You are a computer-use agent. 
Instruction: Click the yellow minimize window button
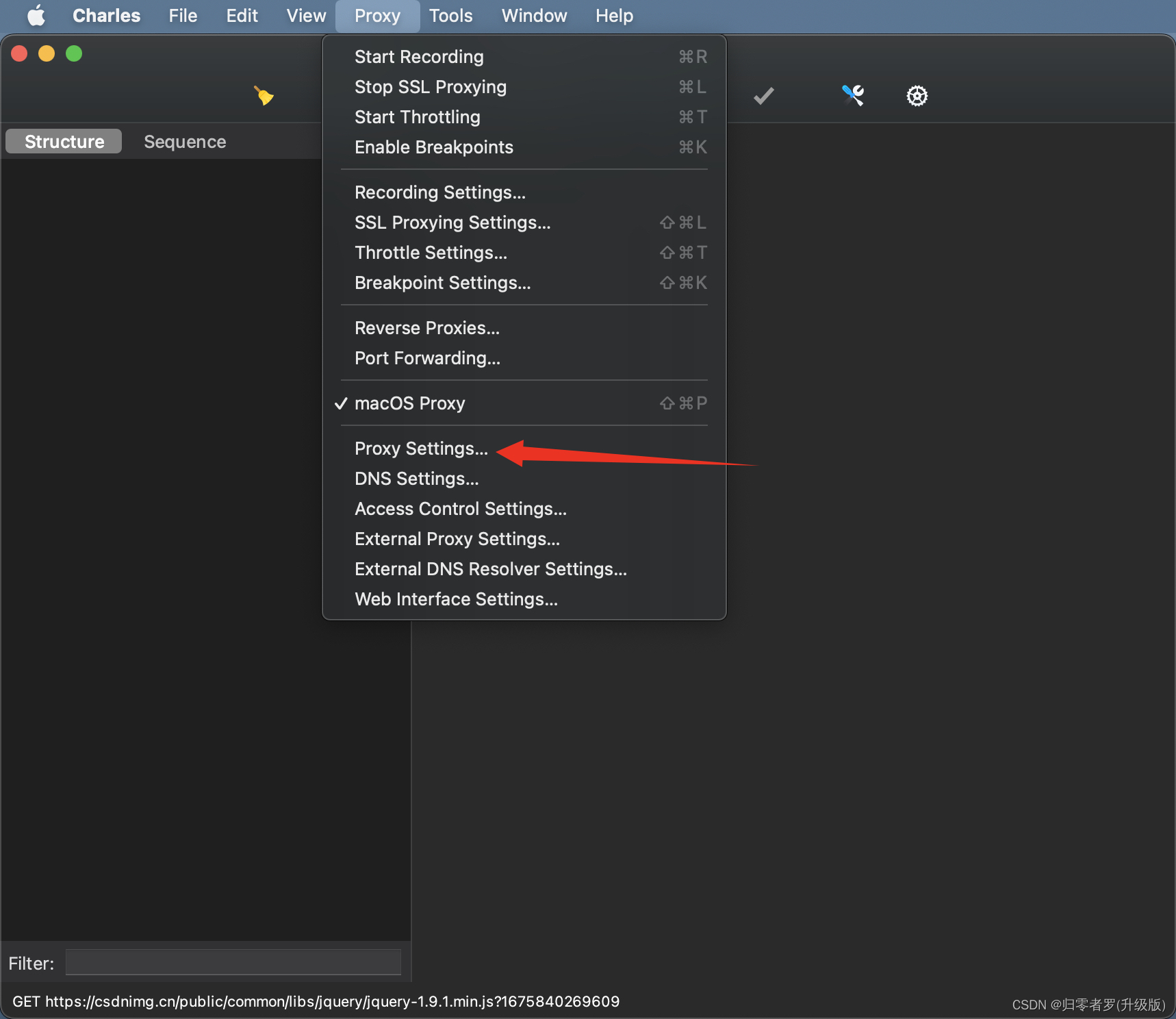tap(47, 53)
